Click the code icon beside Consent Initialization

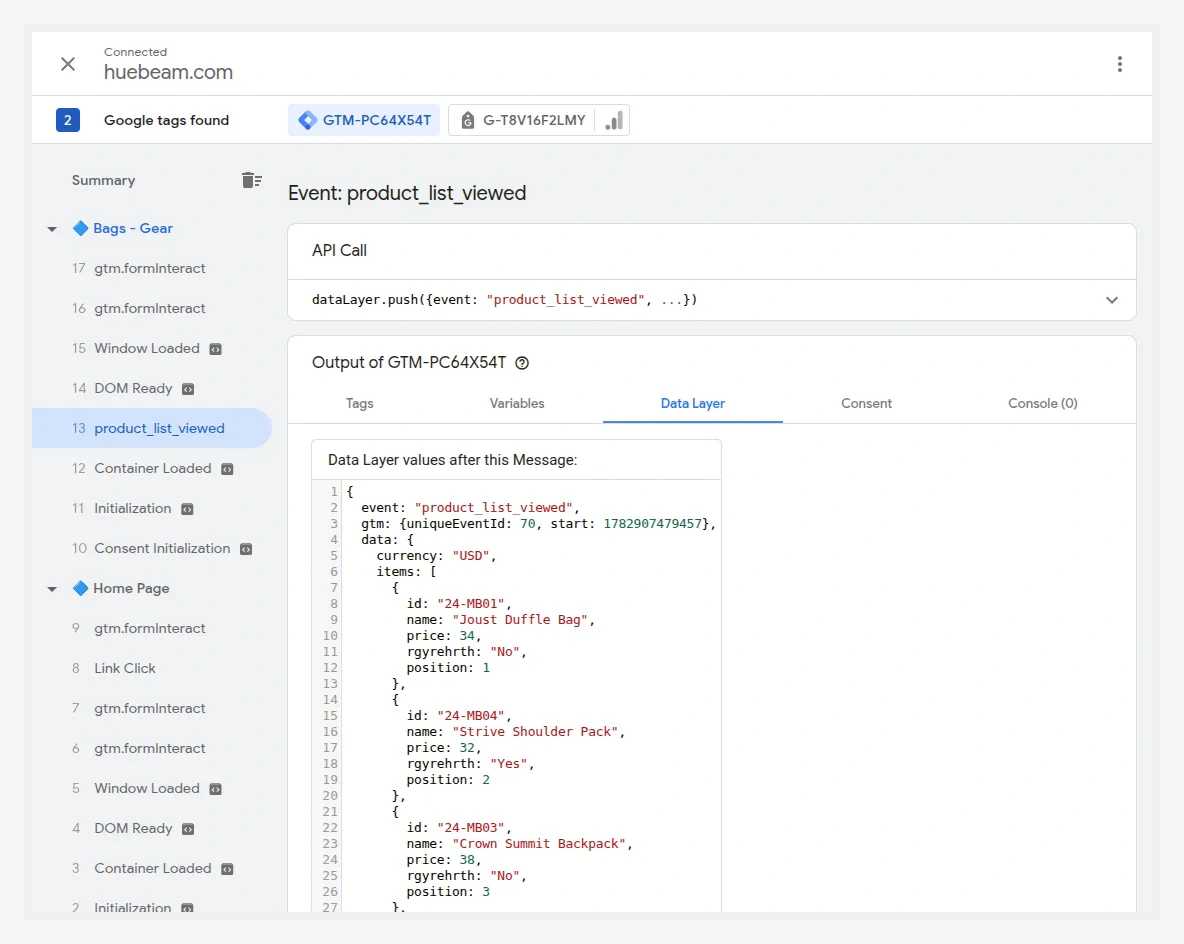click(x=246, y=549)
